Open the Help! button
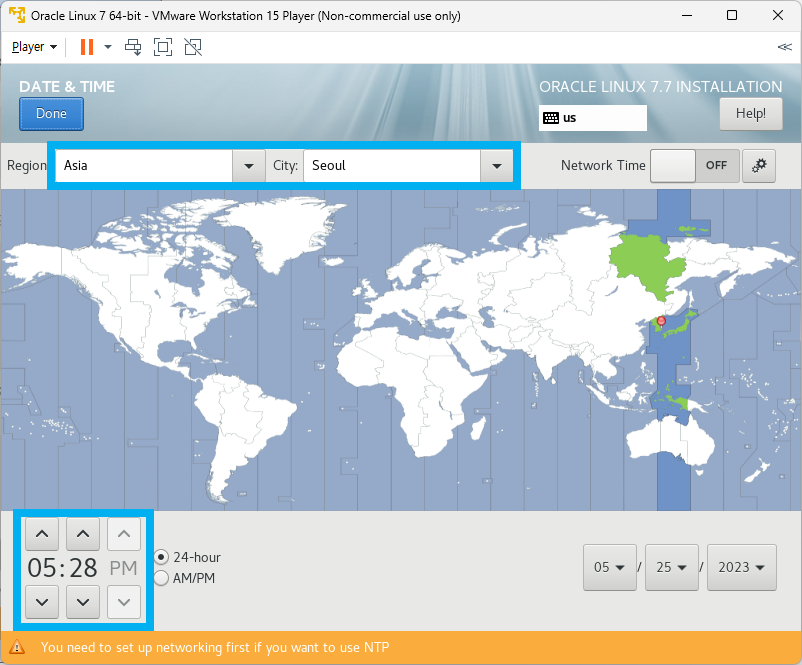Screen dimensions: 802x665 [x=750, y=114]
